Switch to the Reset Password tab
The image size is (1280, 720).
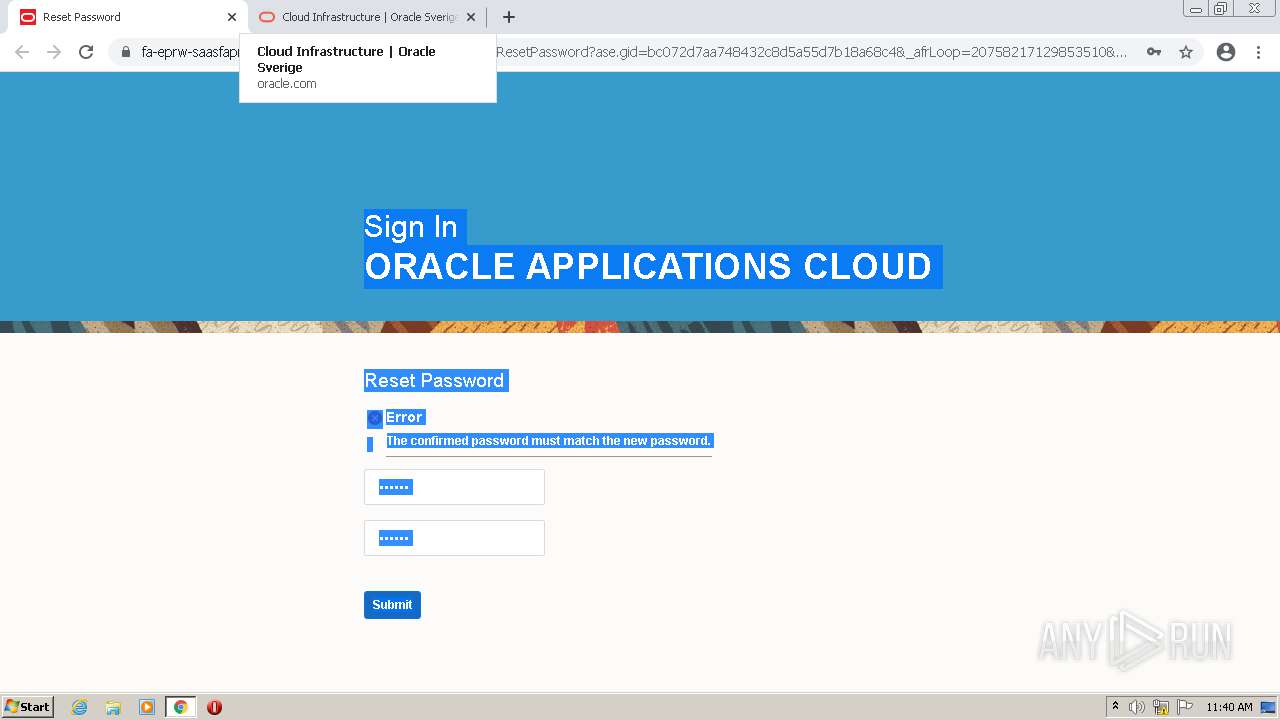point(125,17)
